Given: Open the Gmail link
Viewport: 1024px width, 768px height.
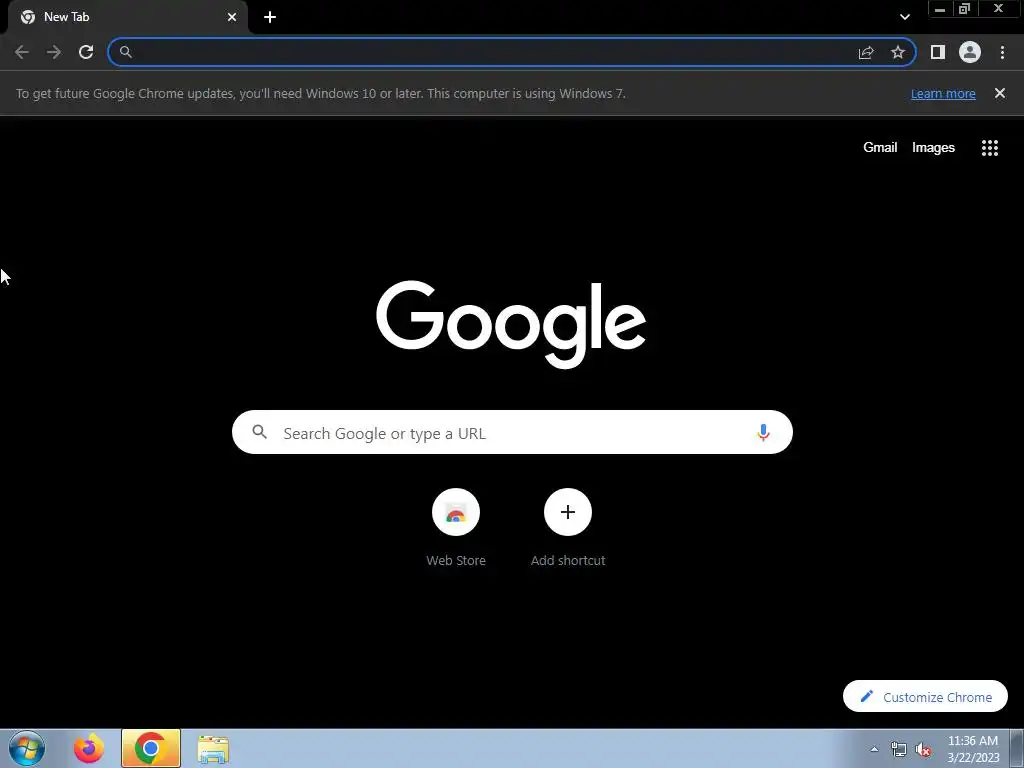Looking at the screenshot, I should [x=880, y=148].
